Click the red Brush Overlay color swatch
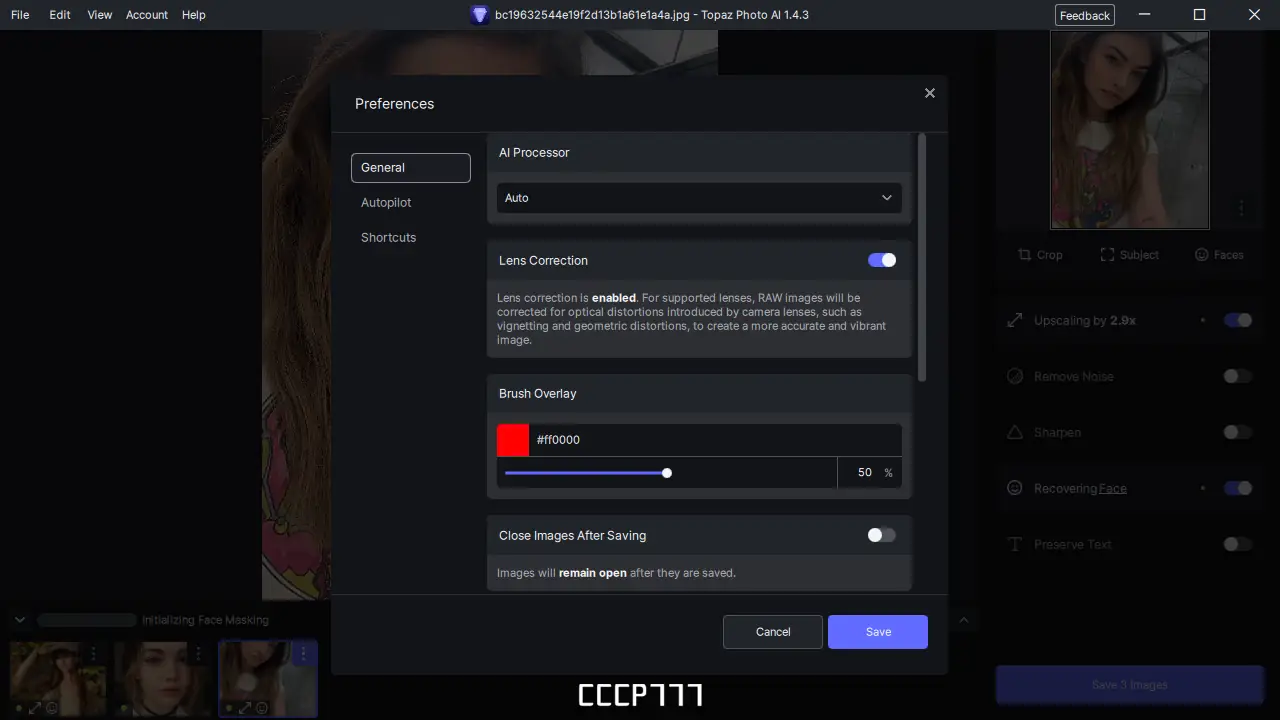Viewport: 1280px width, 720px height. tap(513, 440)
